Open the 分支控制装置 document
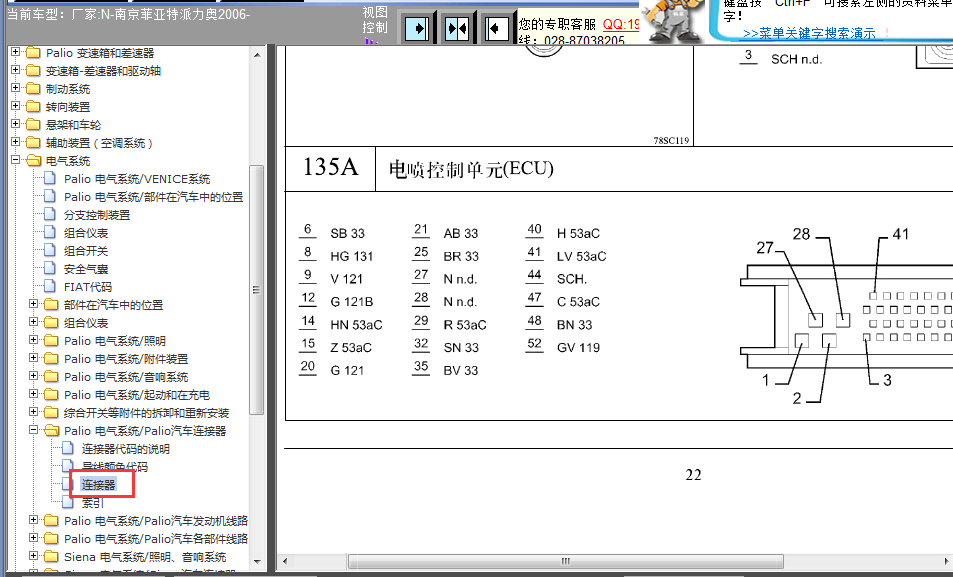Viewport: 953px width, 577px height. (97, 215)
